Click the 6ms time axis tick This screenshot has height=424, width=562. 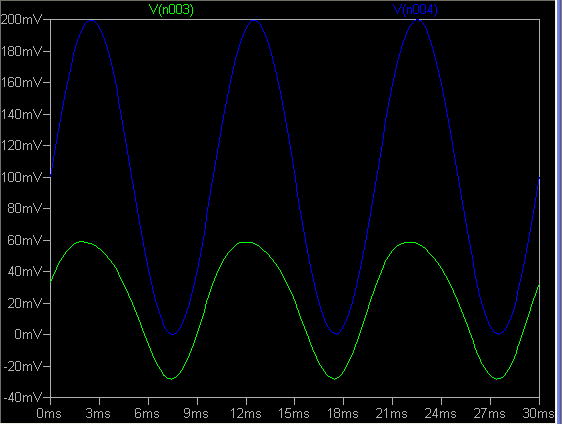[148, 400]
